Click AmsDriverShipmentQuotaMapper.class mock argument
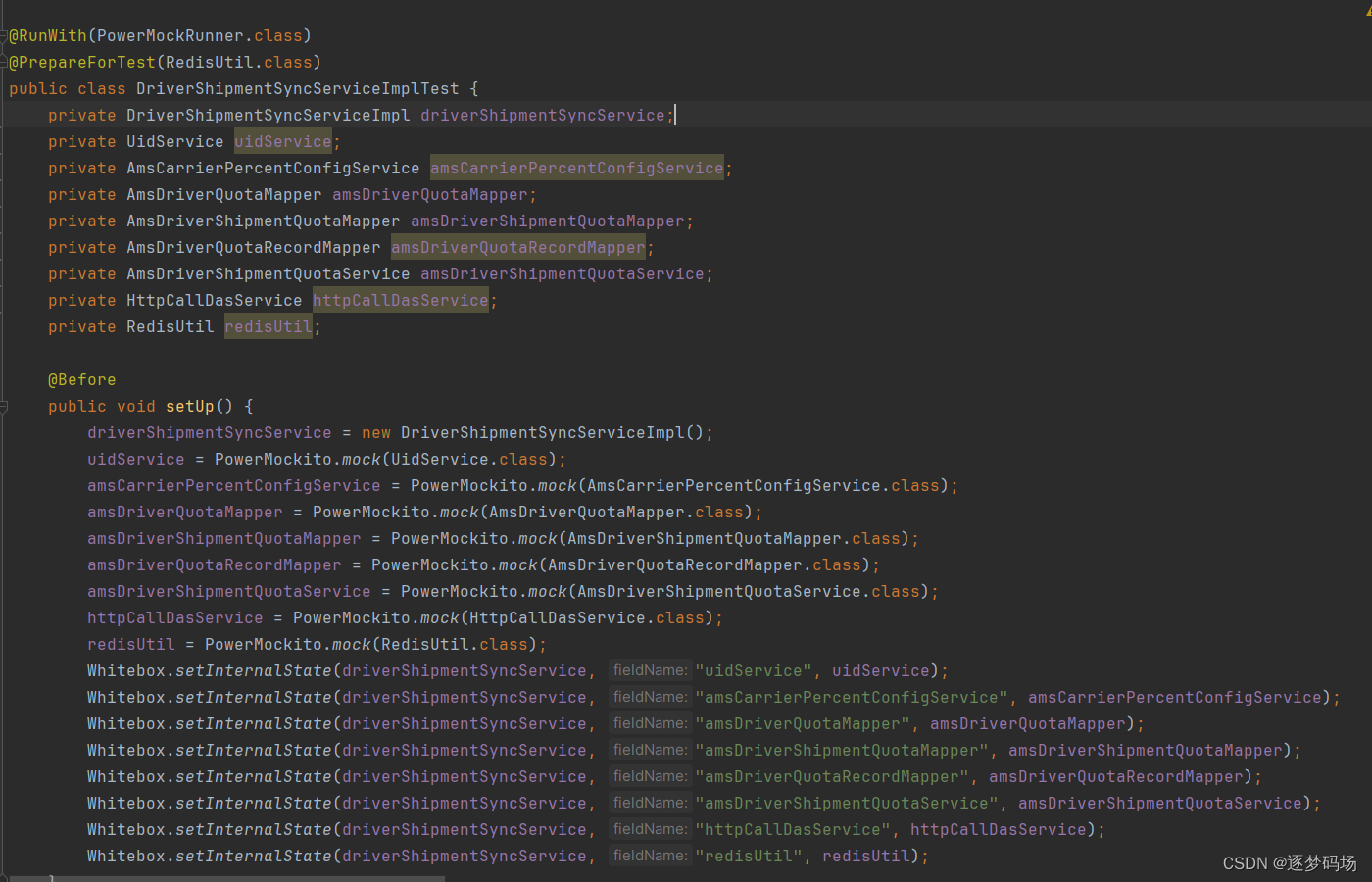The image size is (1372, 882). [x=734, y=539]
